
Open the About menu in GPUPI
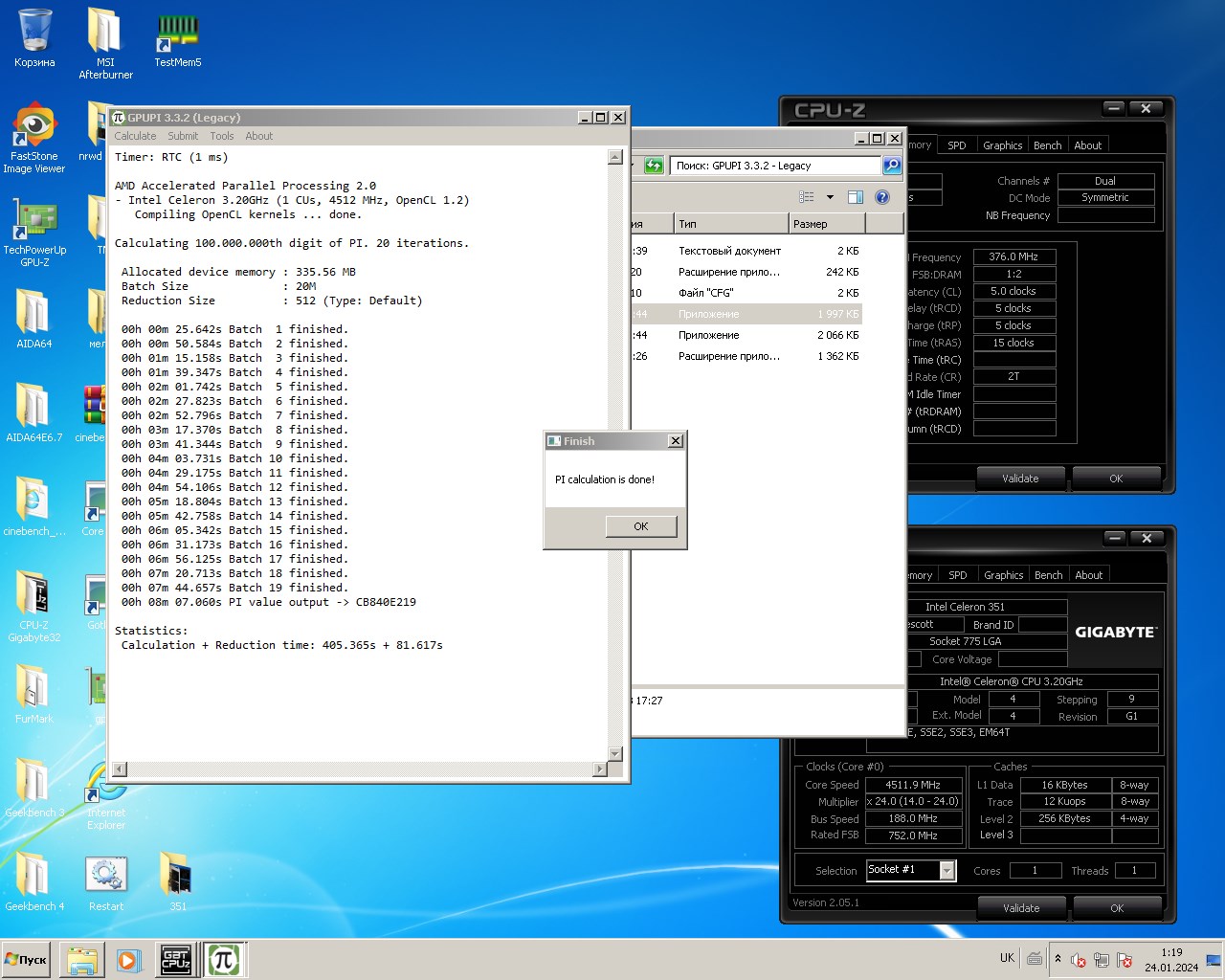(x=258, y=136)
